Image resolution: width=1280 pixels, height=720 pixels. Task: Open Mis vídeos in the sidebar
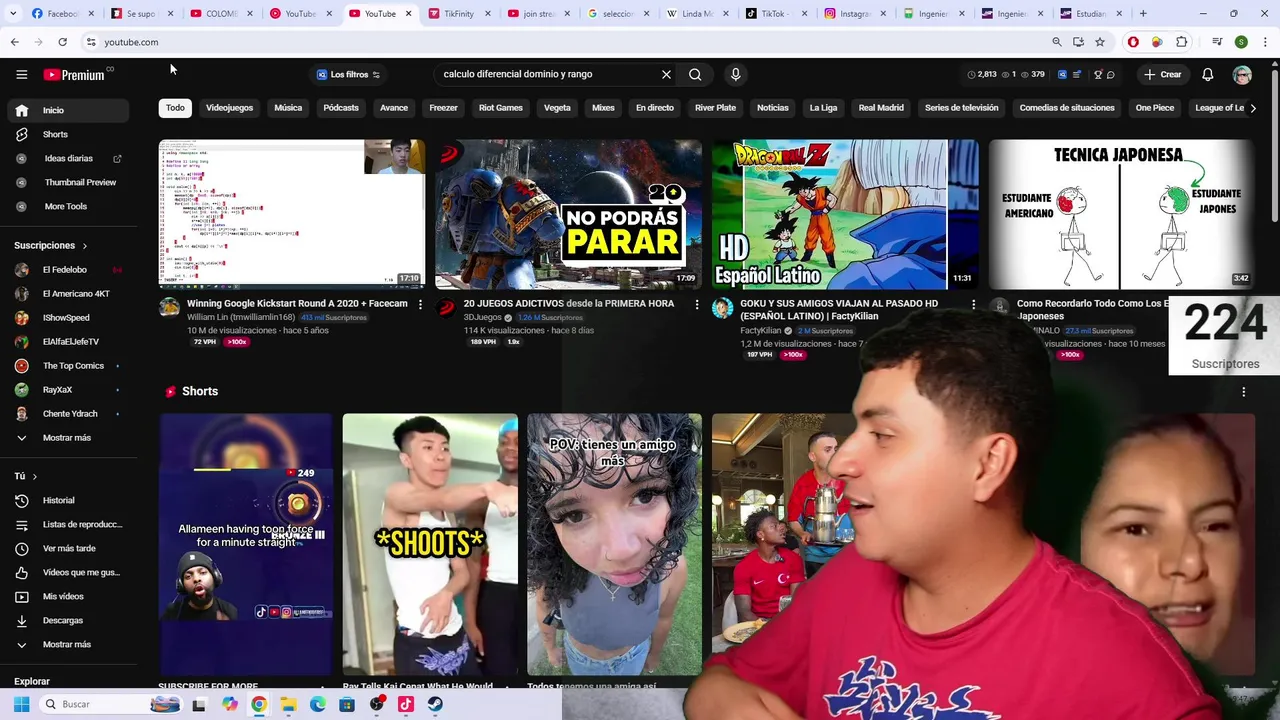pyautogui.click(x=68, y=596)
